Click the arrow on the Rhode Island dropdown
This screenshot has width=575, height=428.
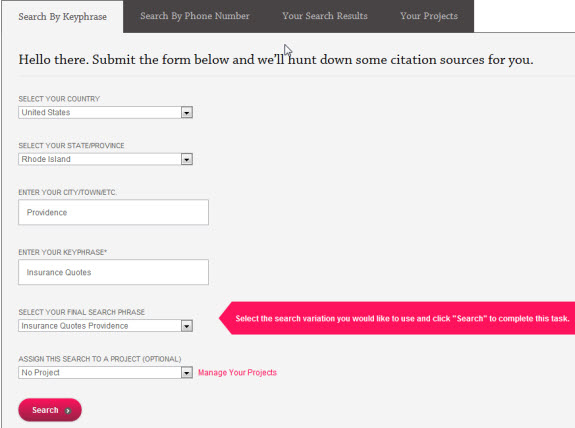point(187,159)
